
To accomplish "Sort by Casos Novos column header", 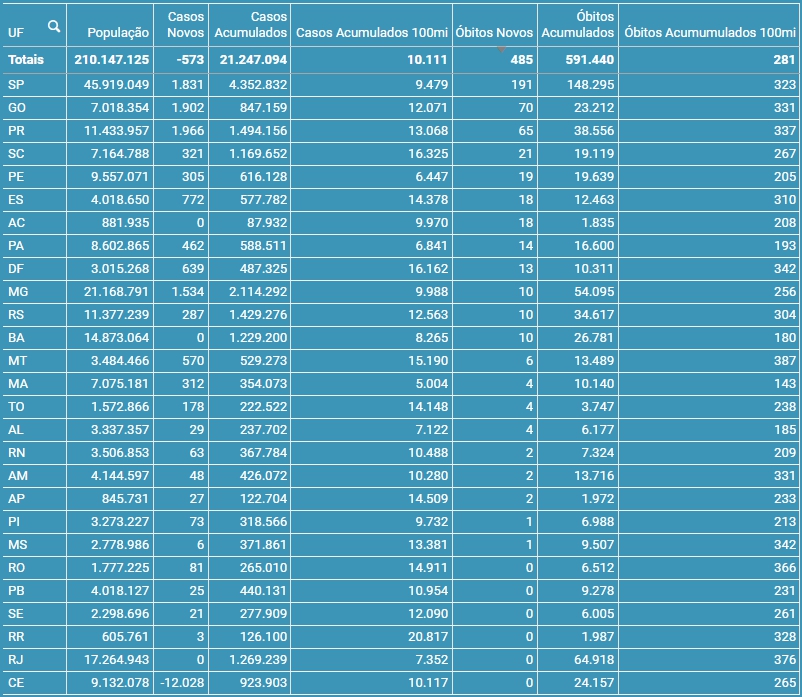I will point(185,25).
